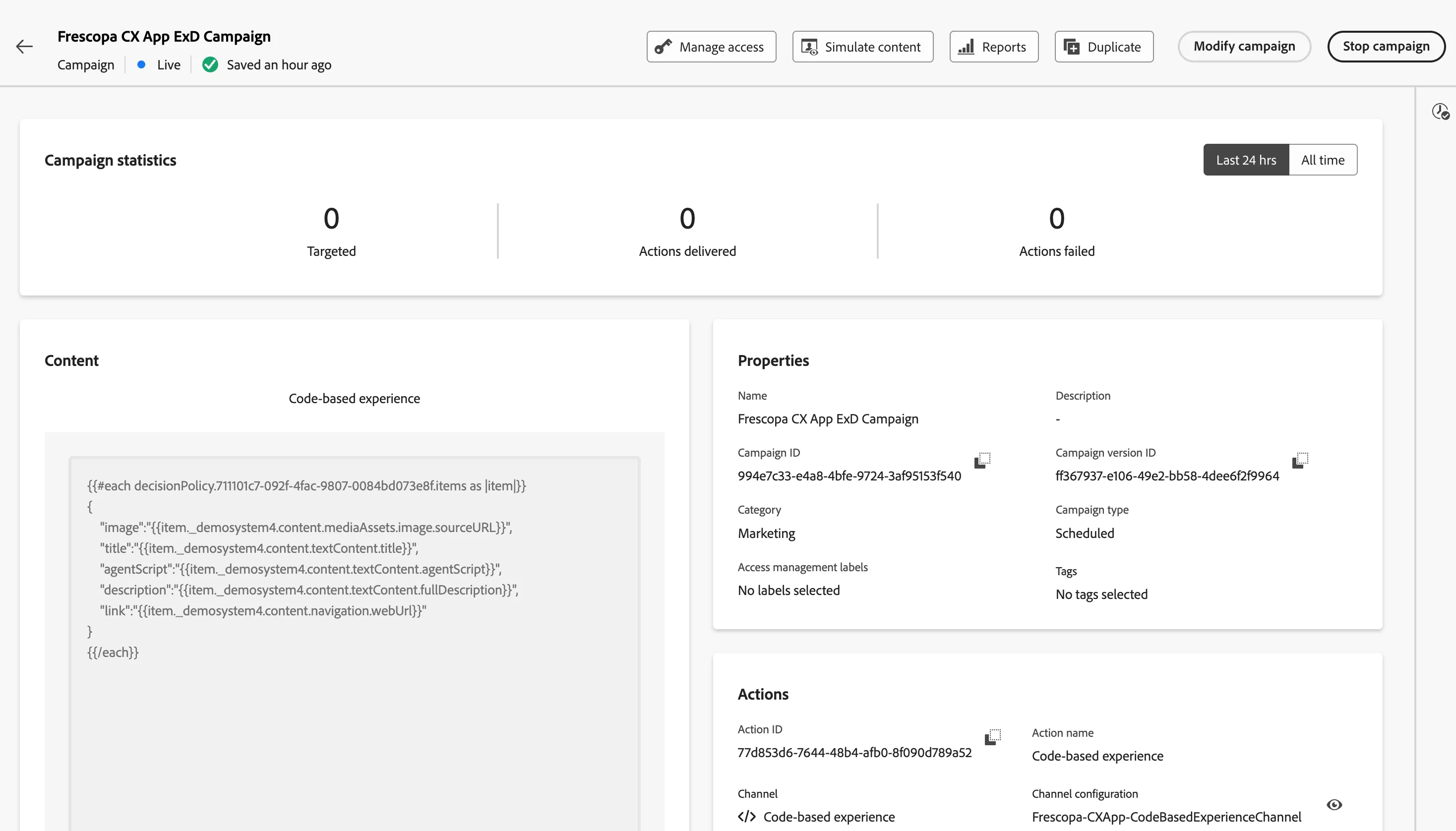Image resolution: width=1456 pixels, height=831 pixels.
Task: Click the decisionPolicy each line in code
Action: (306, 486)
